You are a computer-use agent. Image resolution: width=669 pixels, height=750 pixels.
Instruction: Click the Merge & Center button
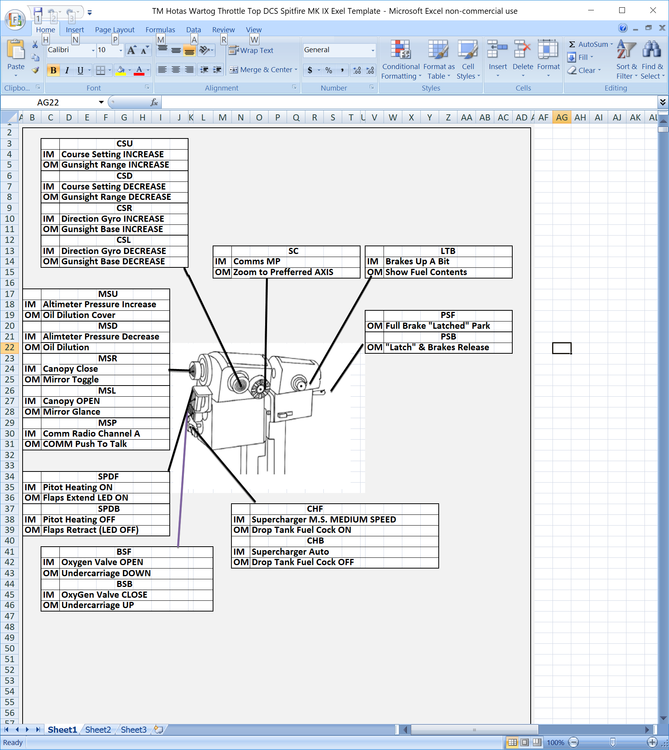(262, 70)
